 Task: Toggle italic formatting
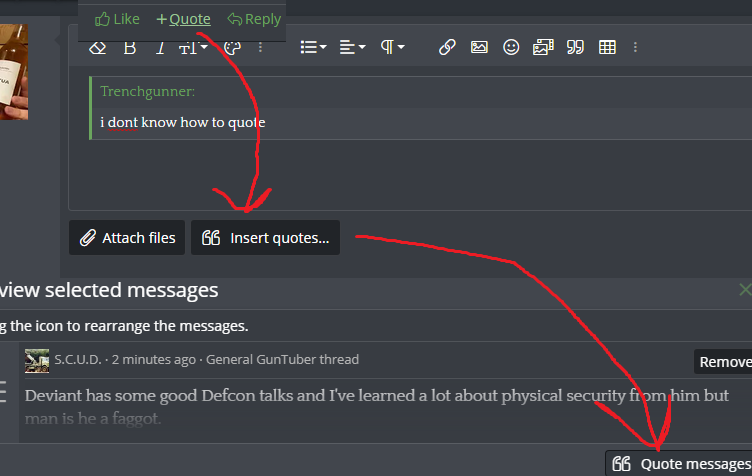(161, 48)
